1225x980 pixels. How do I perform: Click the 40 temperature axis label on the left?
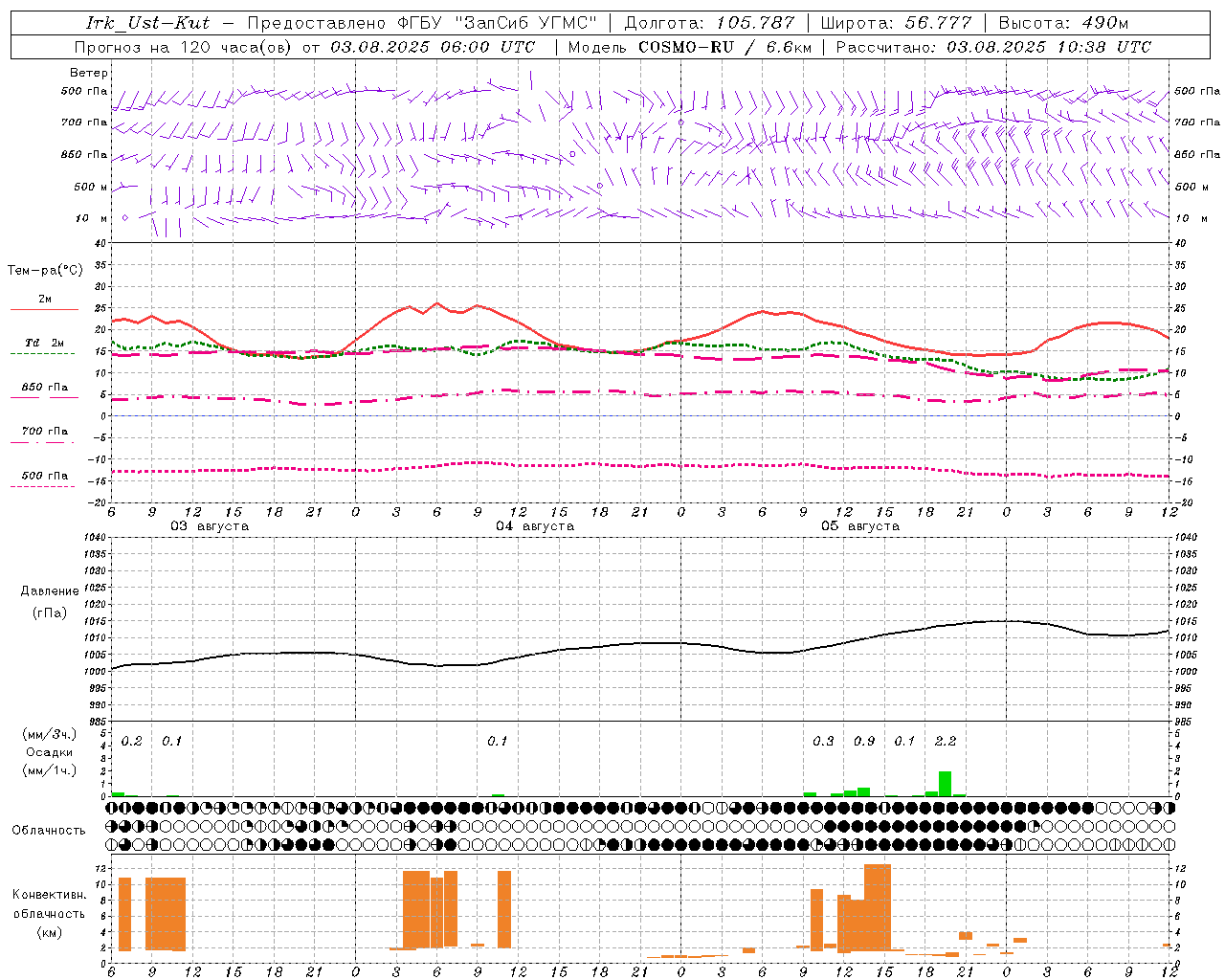tap(100, 243)
